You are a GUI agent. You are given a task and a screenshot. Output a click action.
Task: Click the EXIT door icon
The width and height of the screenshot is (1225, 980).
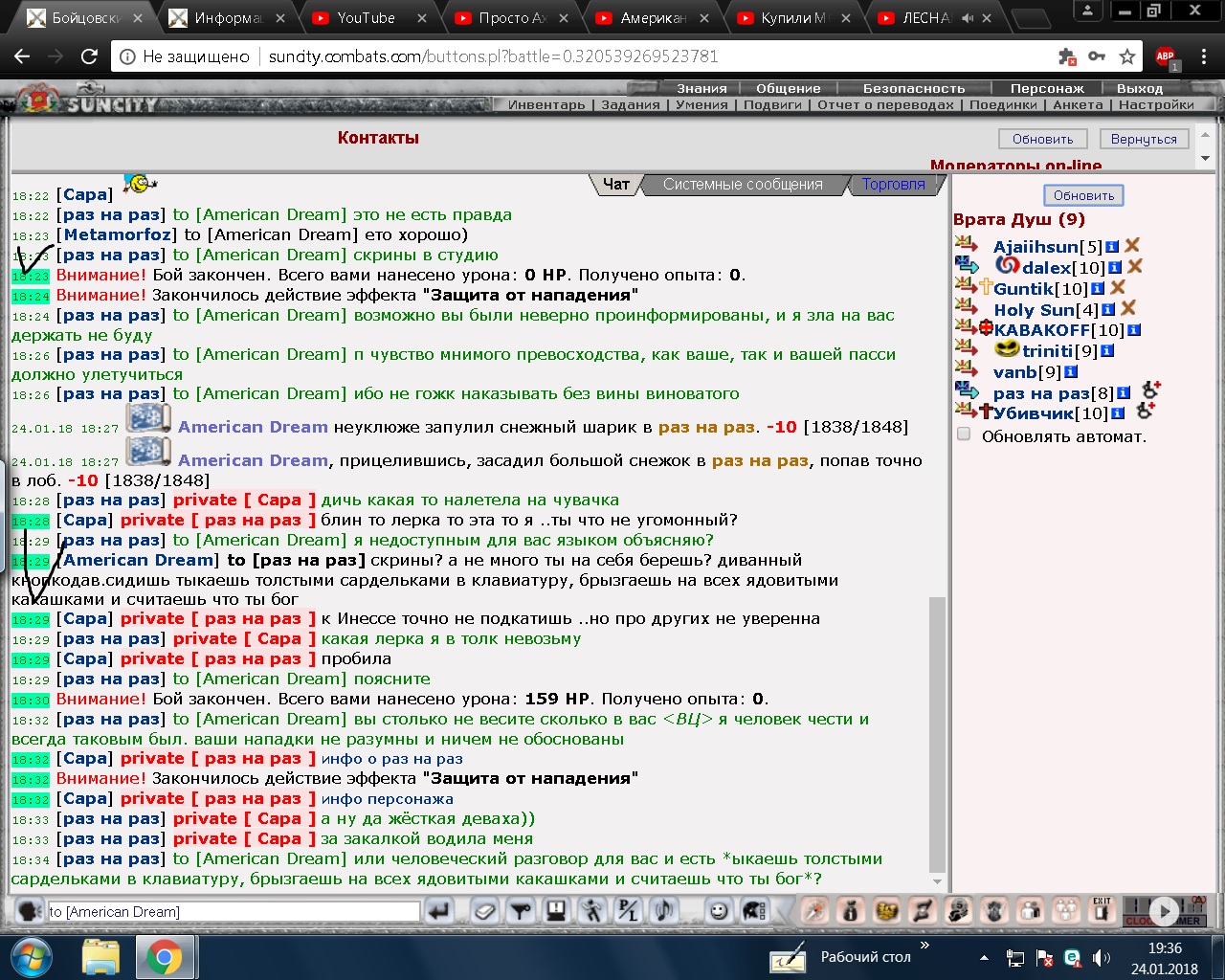[1102, 910]
